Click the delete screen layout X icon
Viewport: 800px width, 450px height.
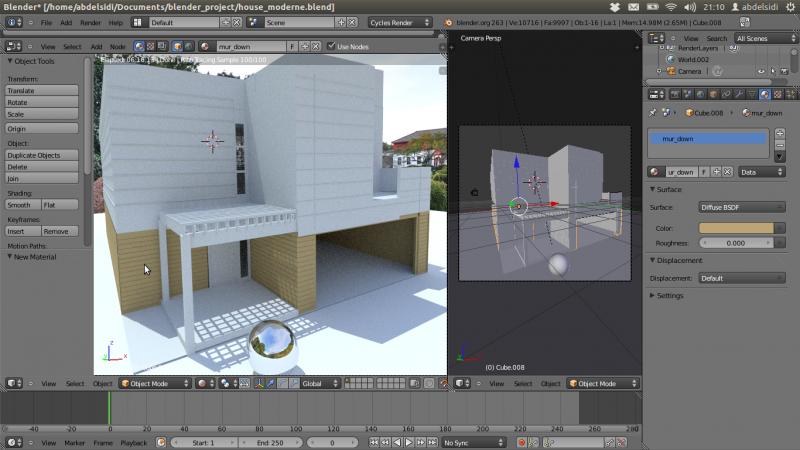click(x=237, y=22)
